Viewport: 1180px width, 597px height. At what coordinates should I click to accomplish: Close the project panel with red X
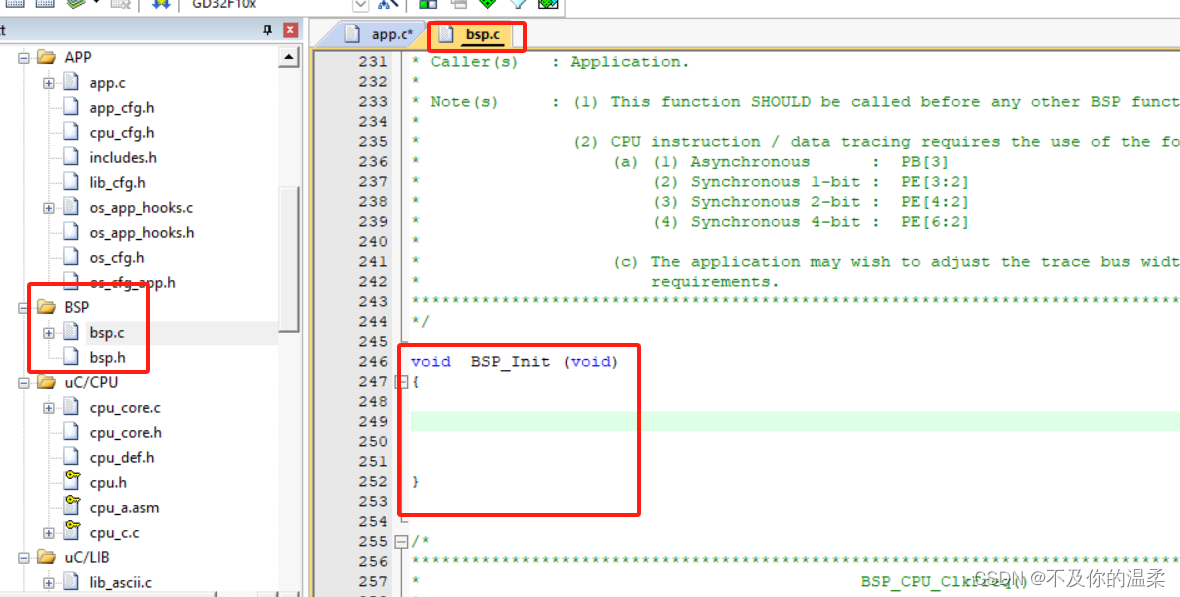coord(290,30)
